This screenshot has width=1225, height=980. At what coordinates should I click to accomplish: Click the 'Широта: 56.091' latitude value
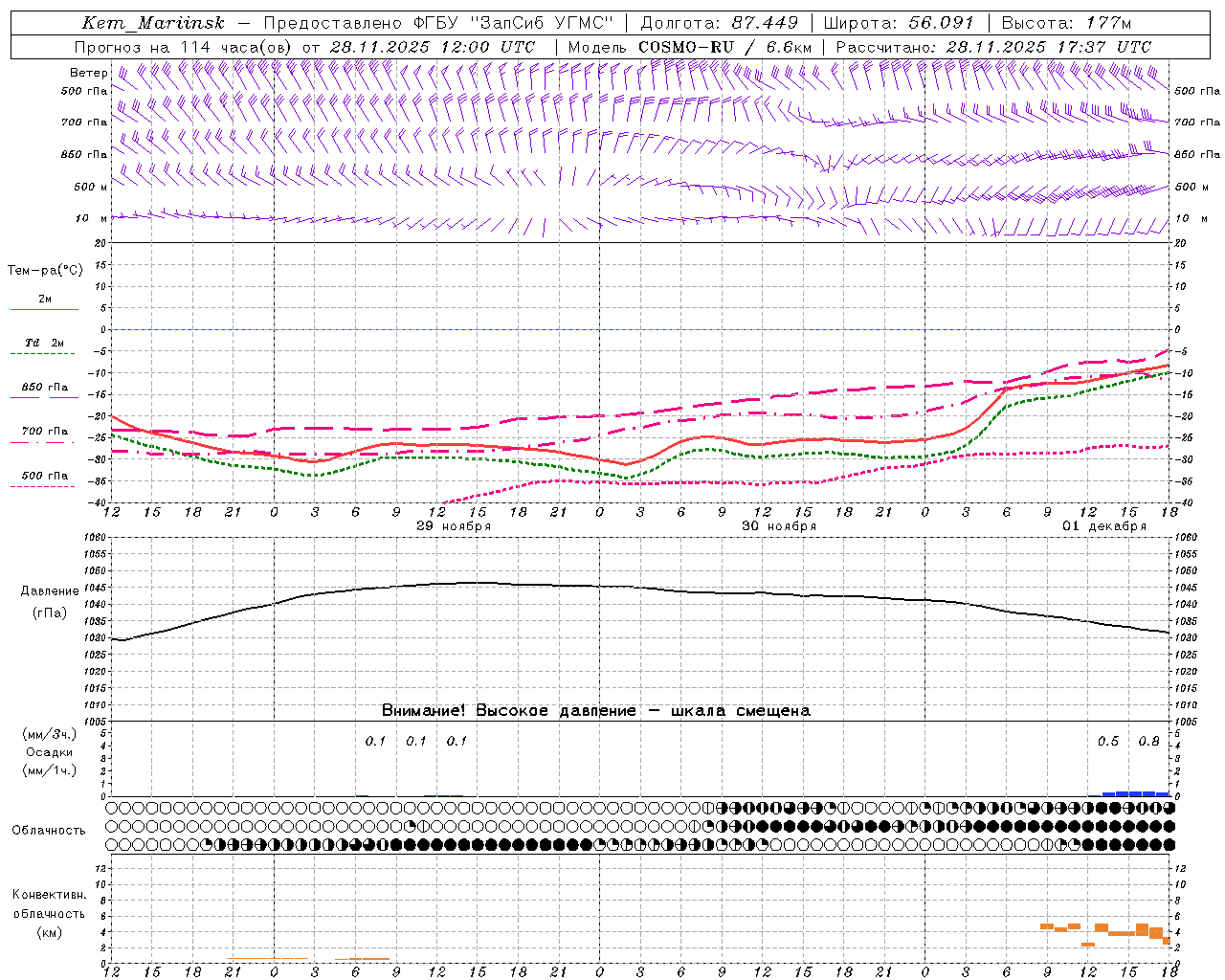(x=898, y=23)
